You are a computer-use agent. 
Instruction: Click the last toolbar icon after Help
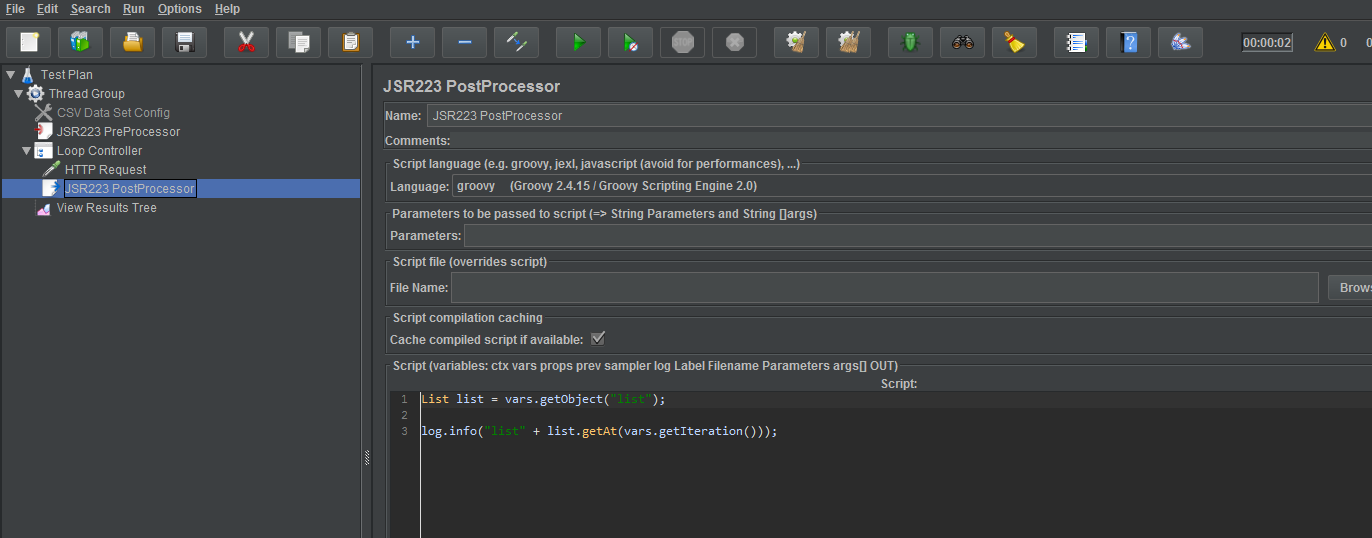(1180, 42)
